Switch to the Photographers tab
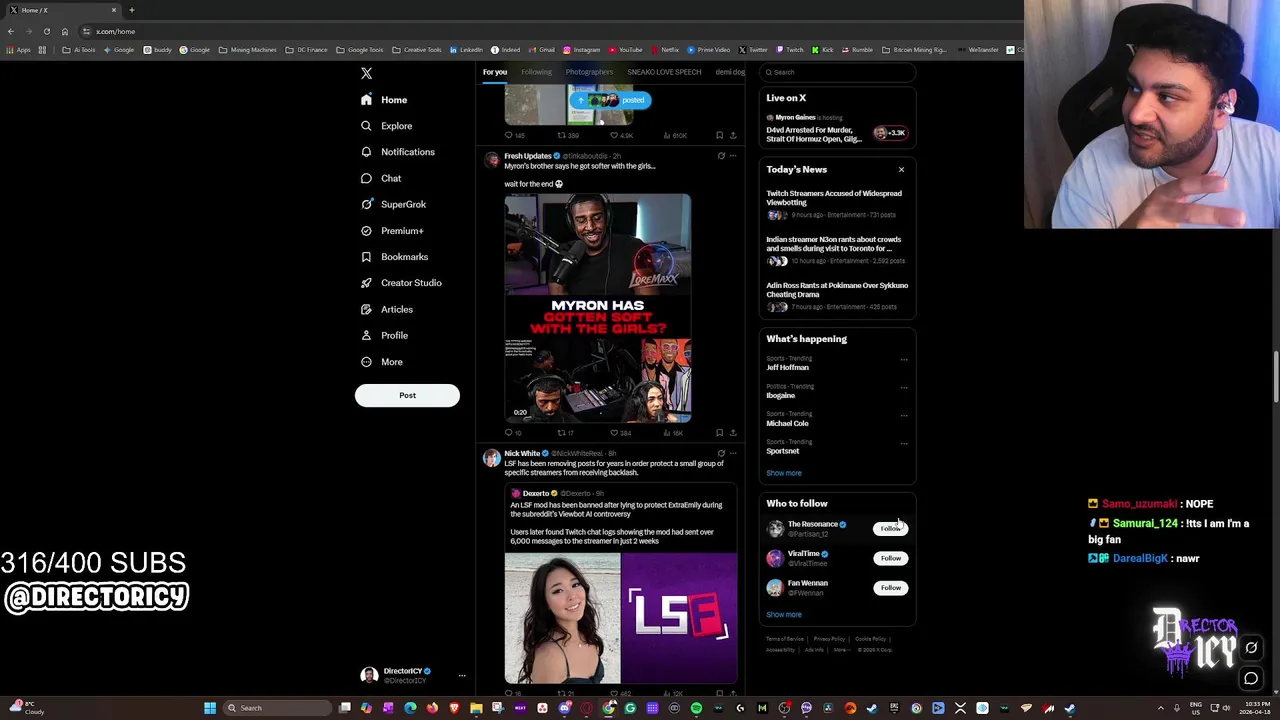1280x720 pixels. tap(589, 72)
